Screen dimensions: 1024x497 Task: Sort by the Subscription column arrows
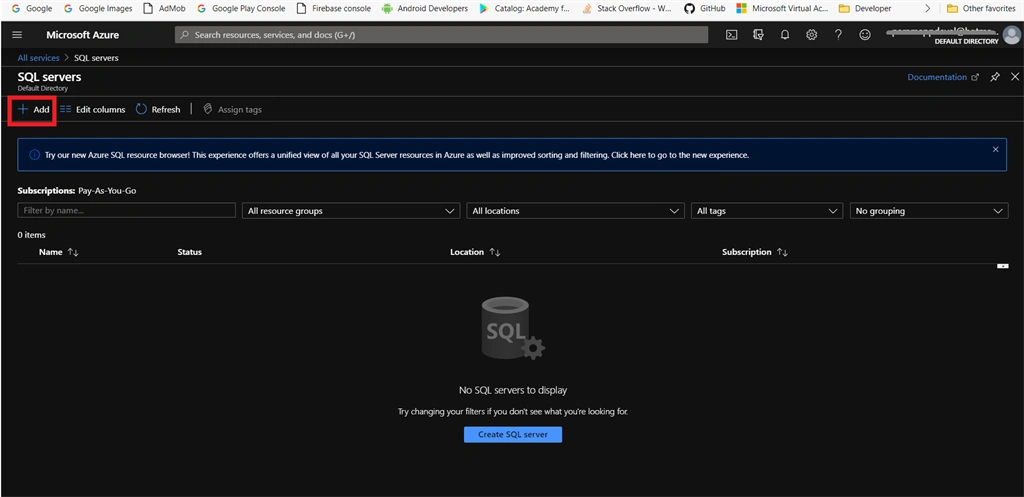pos(782,252)
